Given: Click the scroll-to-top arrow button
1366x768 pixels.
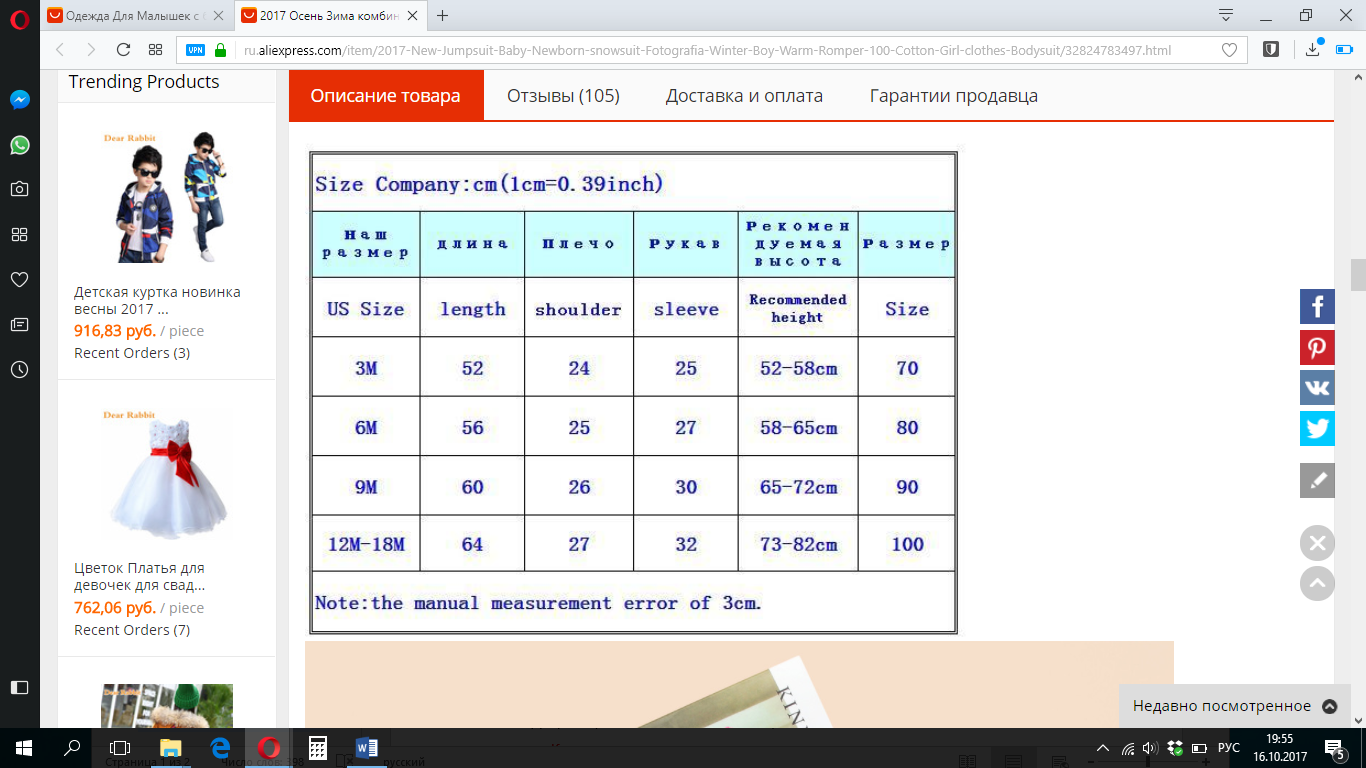Looking at the screenshot, I should point(1317,583).
